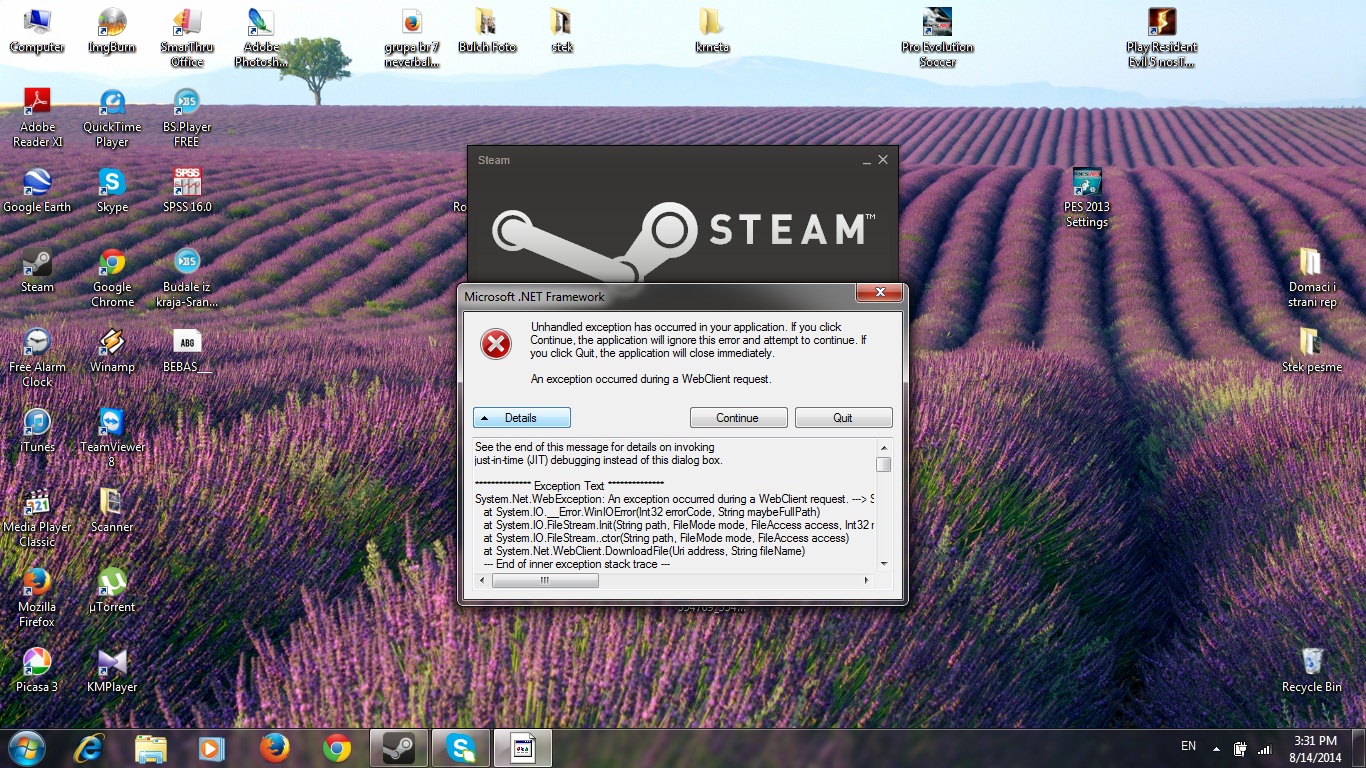Select the µTorrent desktop shortcut
The image size is (1366, 768).
point(112,591)
